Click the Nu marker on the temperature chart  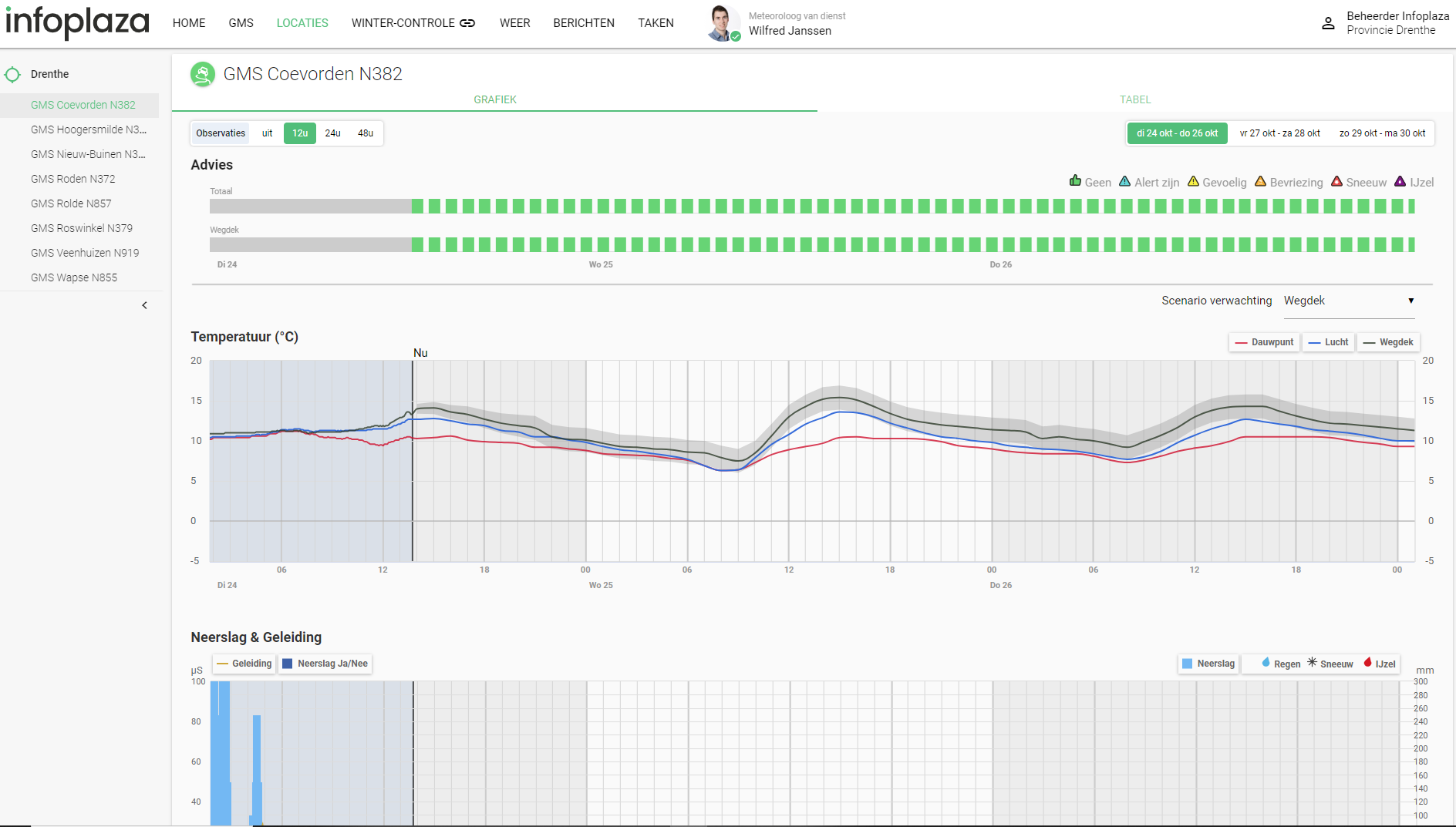[x=420, y=353]
